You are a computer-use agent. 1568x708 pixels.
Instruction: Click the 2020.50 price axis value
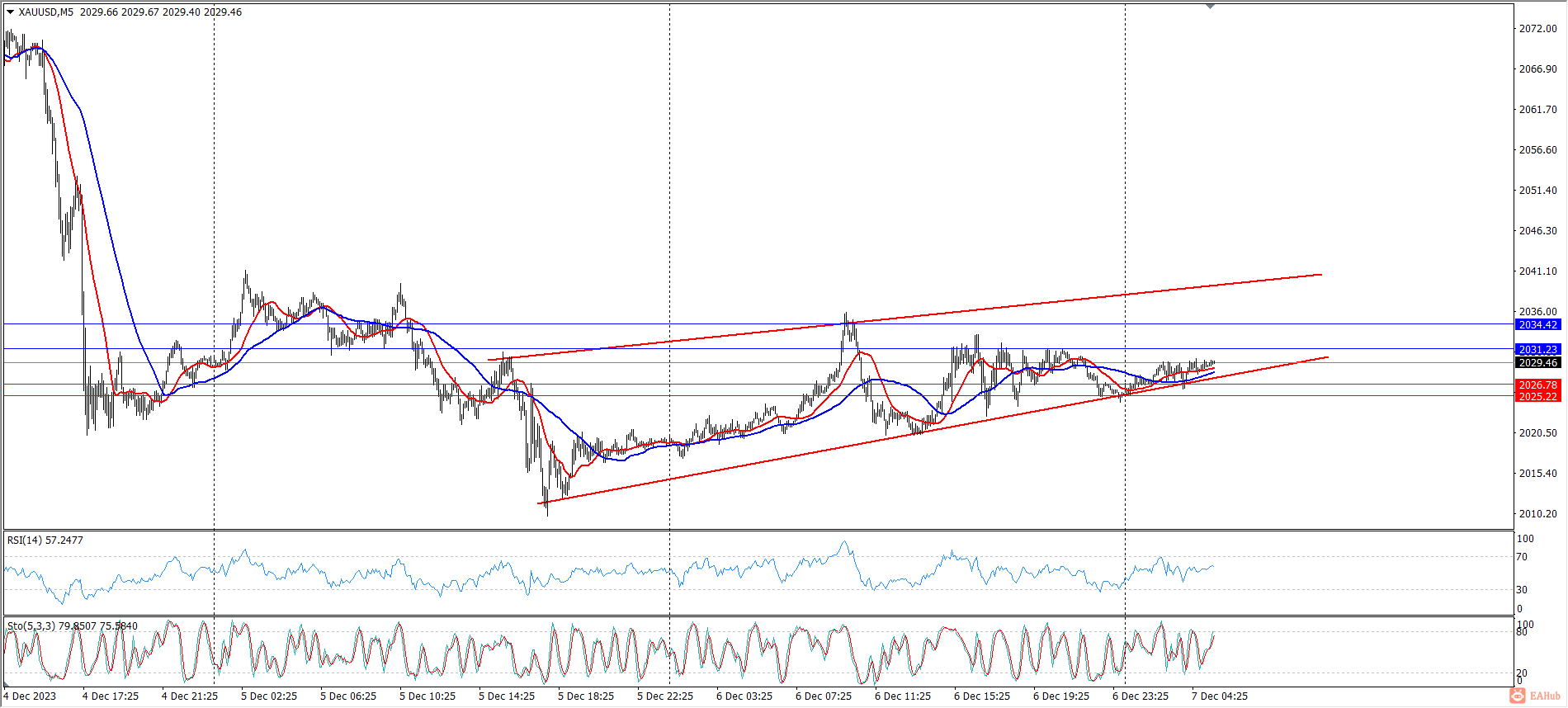pyautogui.click(x=1538, y=433)
